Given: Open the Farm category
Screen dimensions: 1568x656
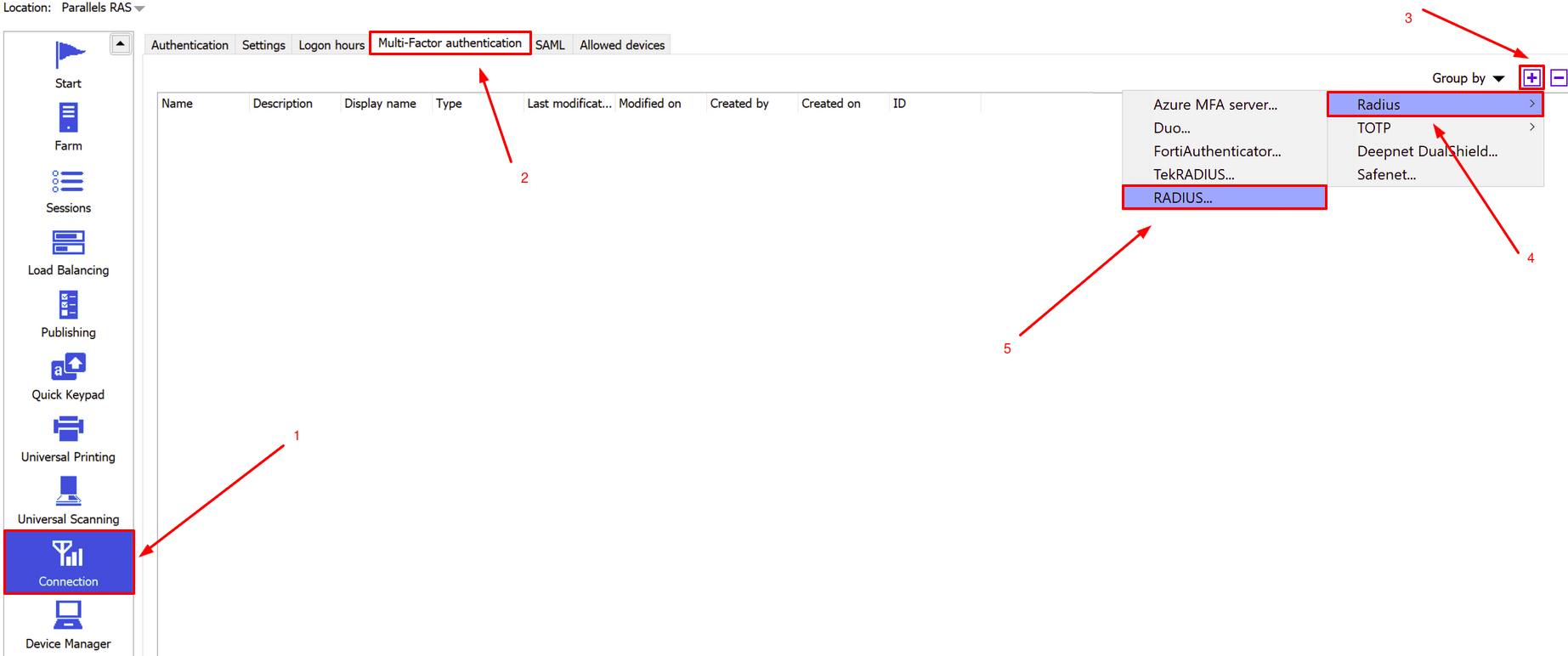Looking at the screenshot, I should tap(68, 127).
